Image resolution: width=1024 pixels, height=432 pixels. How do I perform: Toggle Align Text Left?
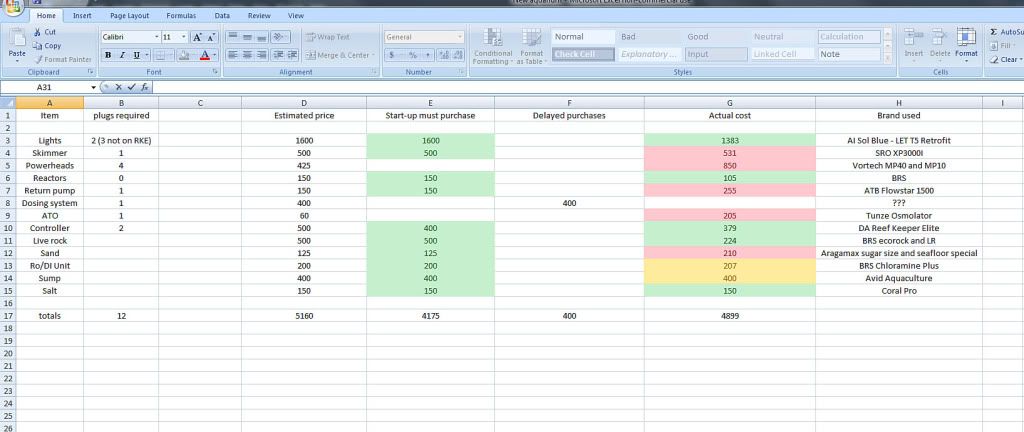tap(232, 55)
